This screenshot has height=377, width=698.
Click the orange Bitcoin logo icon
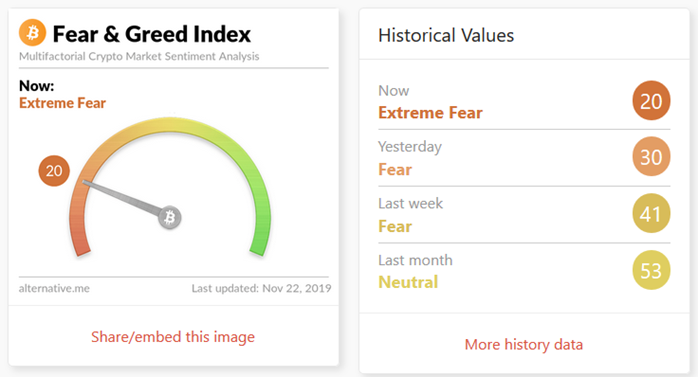point(32,32)
